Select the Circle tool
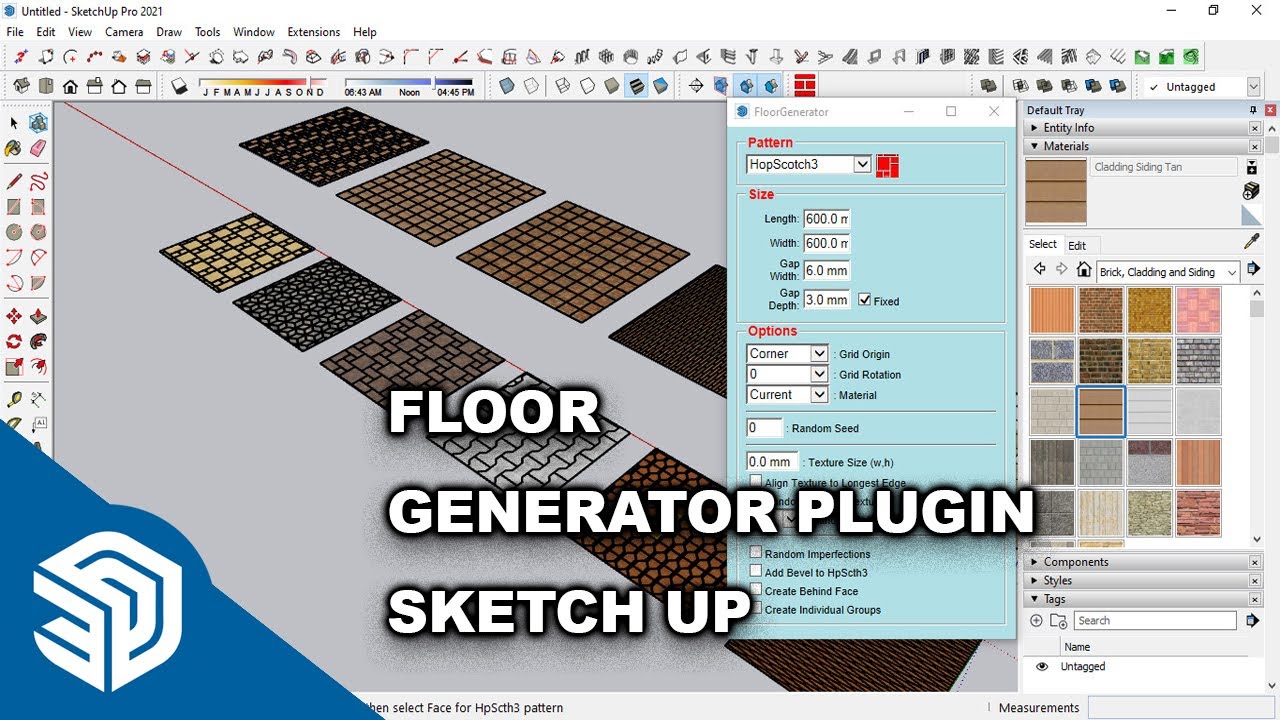 click(14, 232)
